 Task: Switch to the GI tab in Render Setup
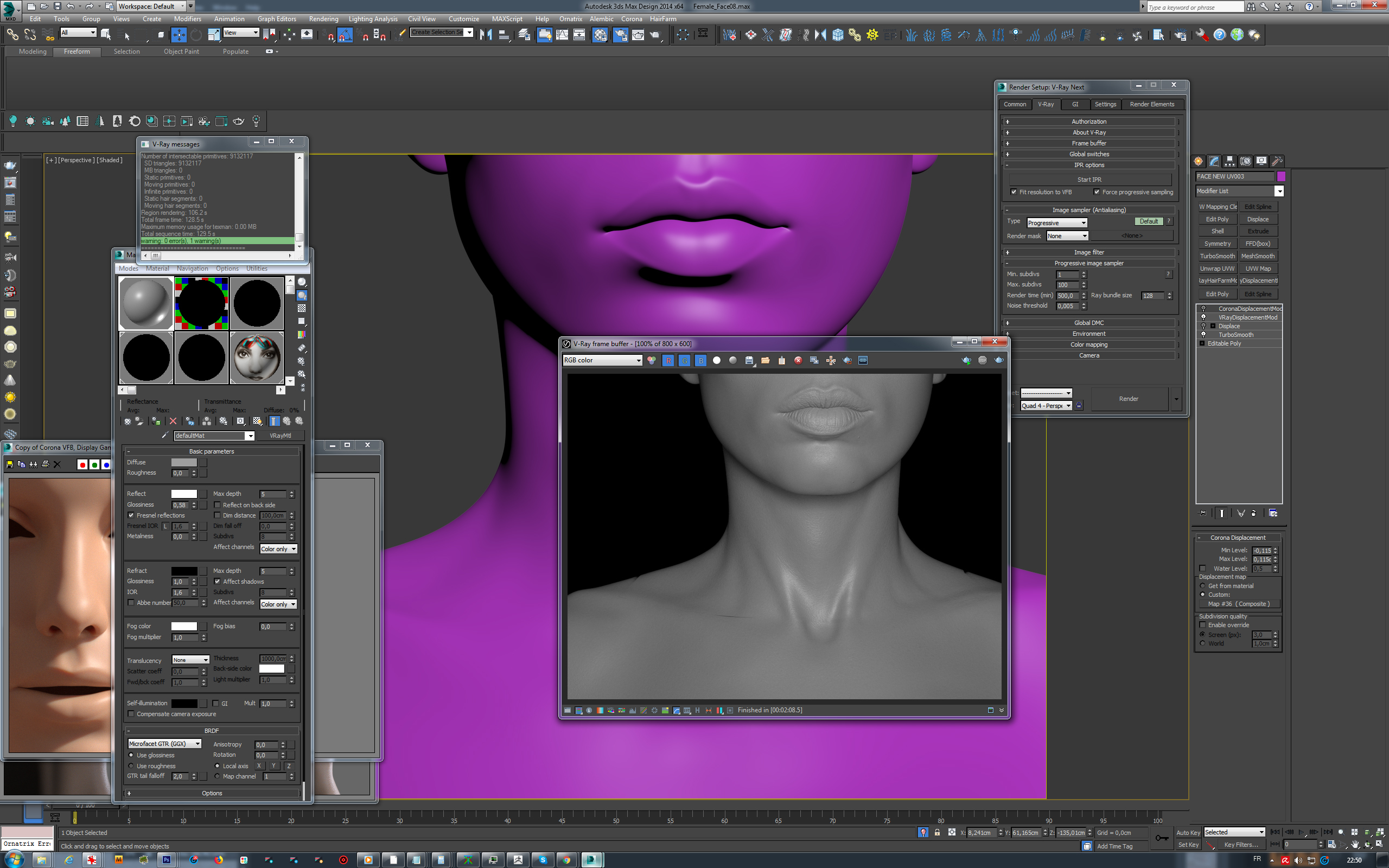click(x=1075, y=105)
